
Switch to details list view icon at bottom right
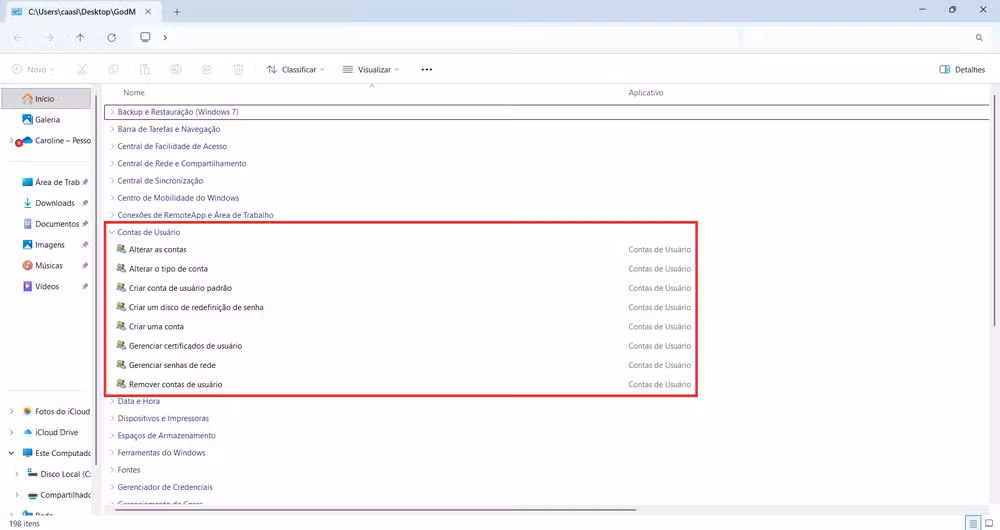pyautogui.click(x=973, y=523)
